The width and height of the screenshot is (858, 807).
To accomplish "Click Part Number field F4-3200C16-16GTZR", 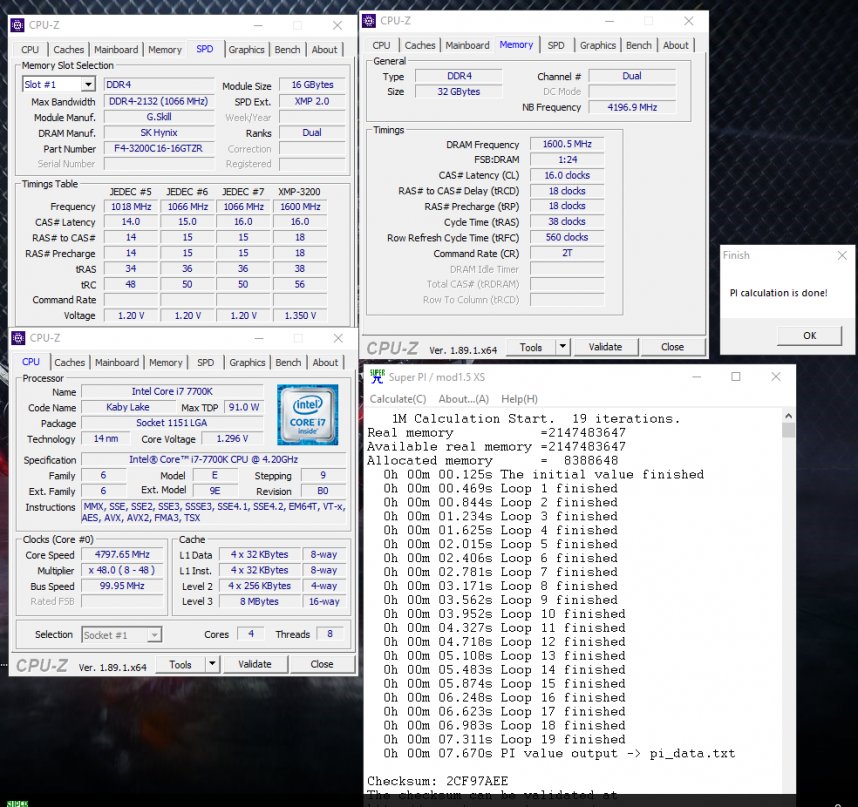I will pos(159,149).
